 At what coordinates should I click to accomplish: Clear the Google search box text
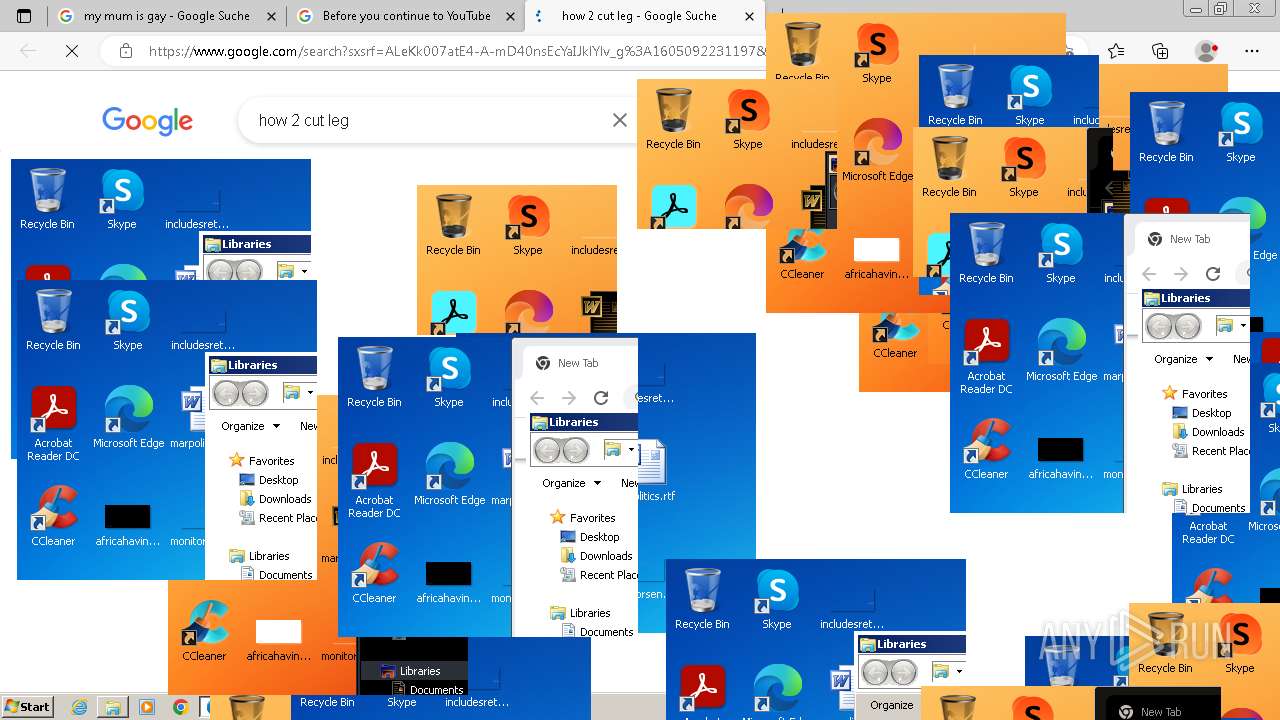(620, 120)
